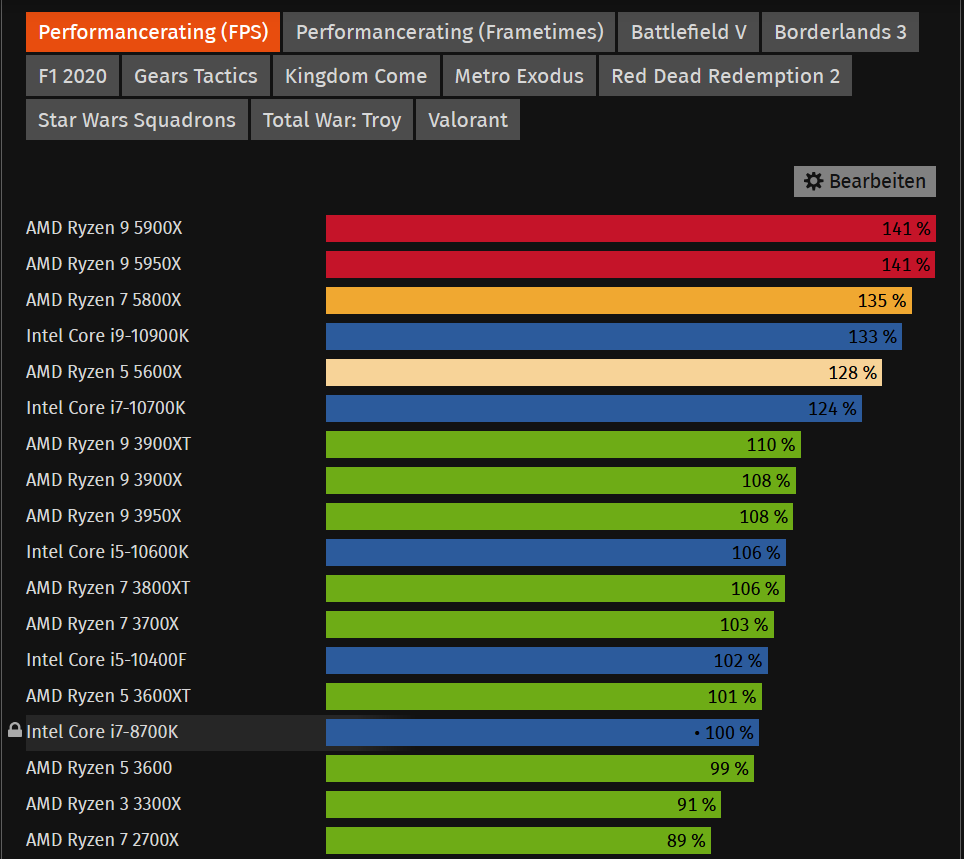This screenshot has height=859, width=964.
Task: Open Red Dead Redemption 2 tab
Action: (725, 76)
